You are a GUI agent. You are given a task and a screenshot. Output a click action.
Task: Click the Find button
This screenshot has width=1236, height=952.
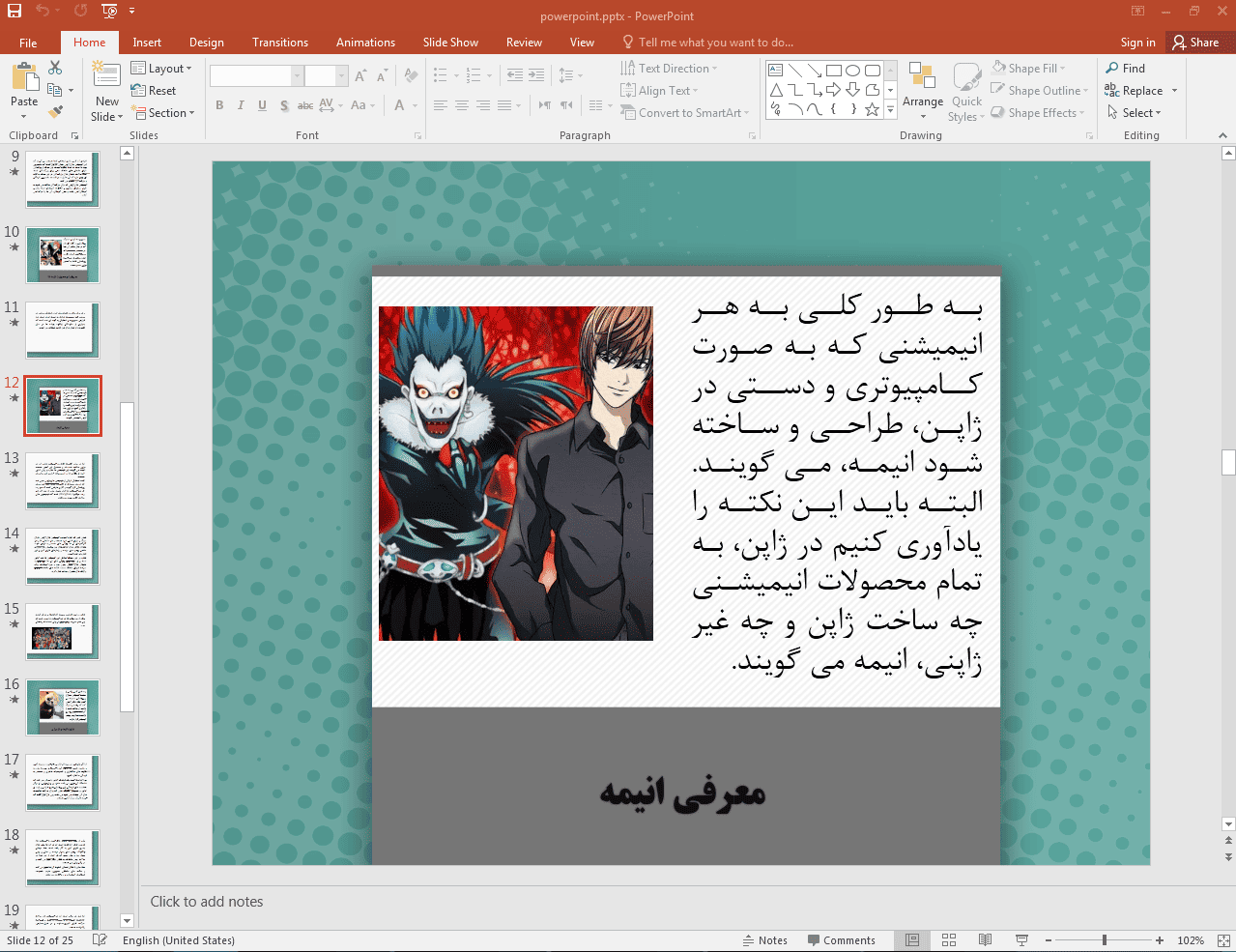coord(1126,69)
